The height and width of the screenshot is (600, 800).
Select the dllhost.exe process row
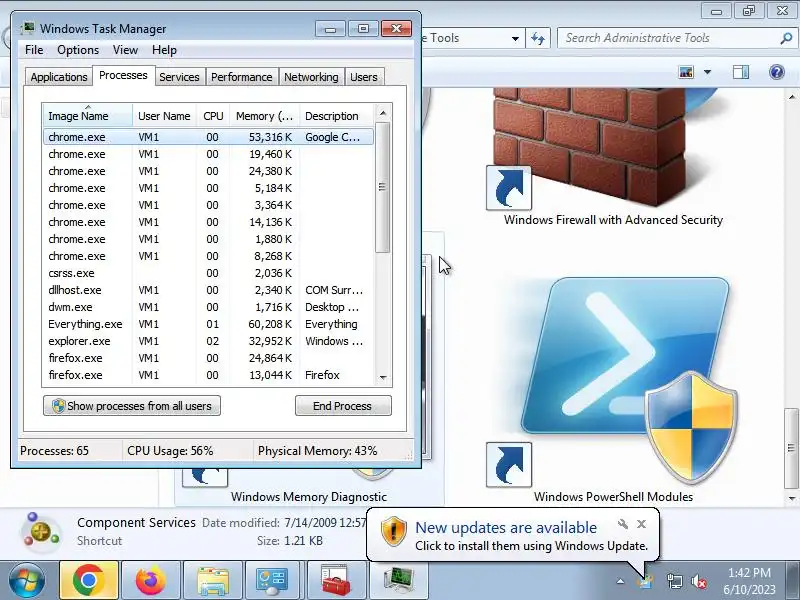(x=209, y=290)
